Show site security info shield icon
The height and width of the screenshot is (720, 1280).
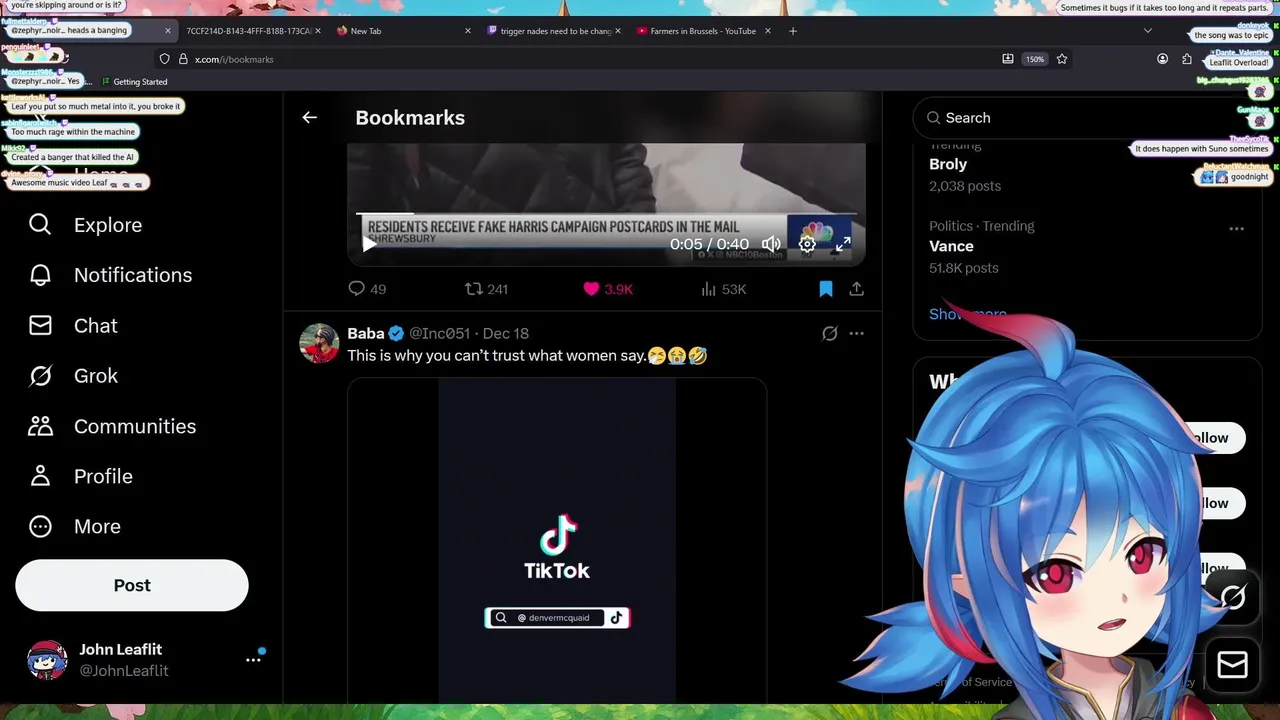tap(165, 59)
